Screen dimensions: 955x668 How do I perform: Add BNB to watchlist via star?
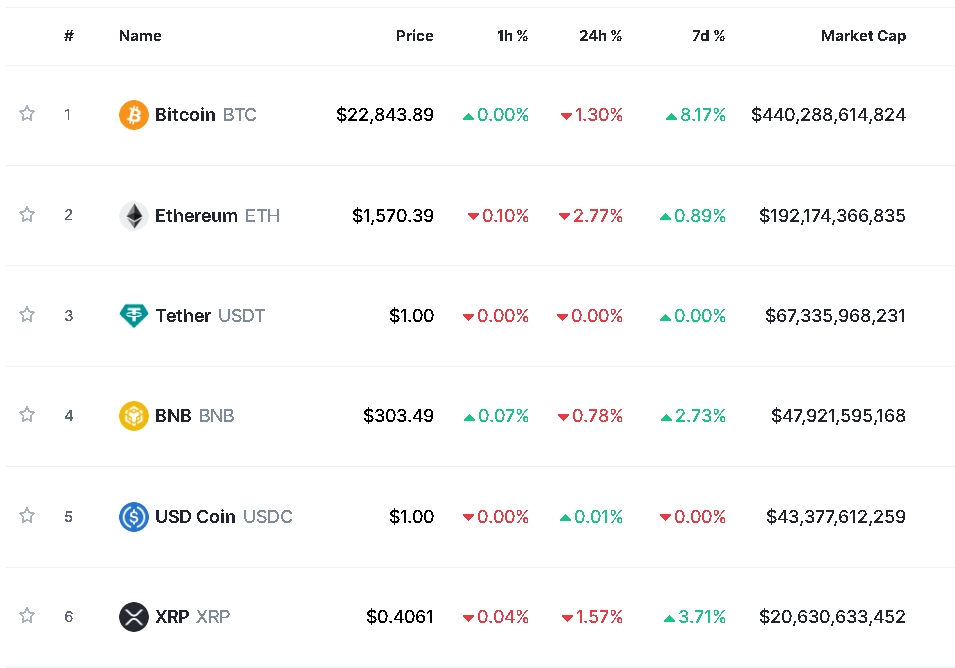pos(27,414)
